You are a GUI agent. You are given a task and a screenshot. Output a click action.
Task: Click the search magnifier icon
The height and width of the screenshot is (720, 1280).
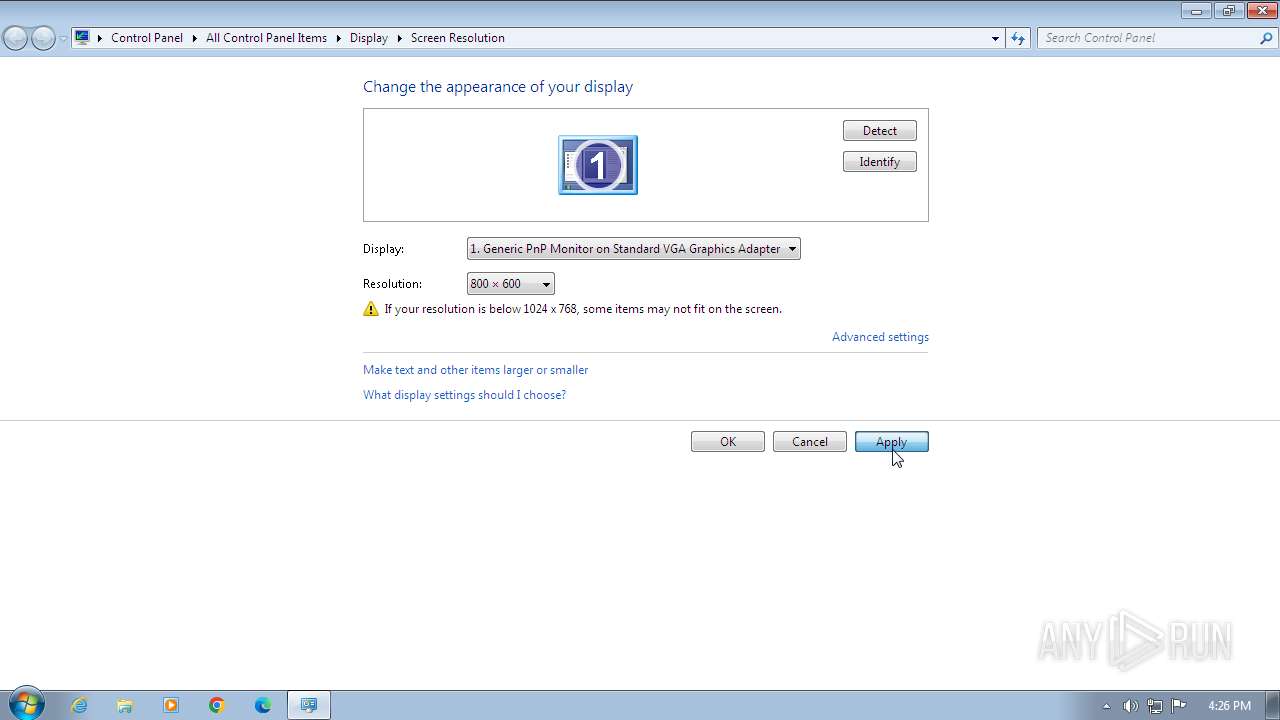[1267, 38]
